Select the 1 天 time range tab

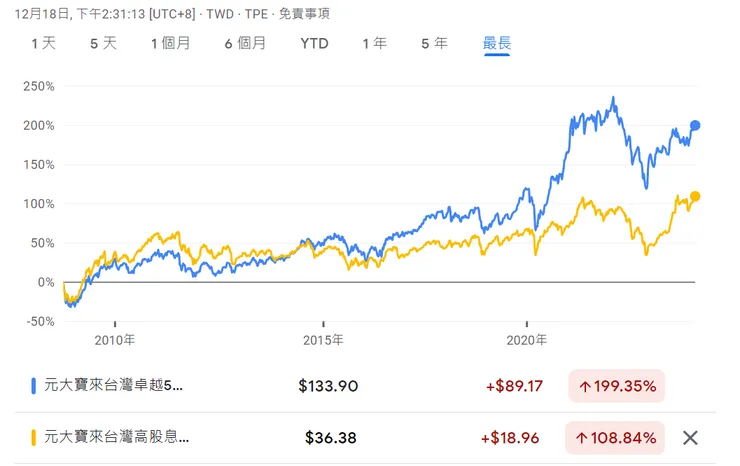point(44,43)
